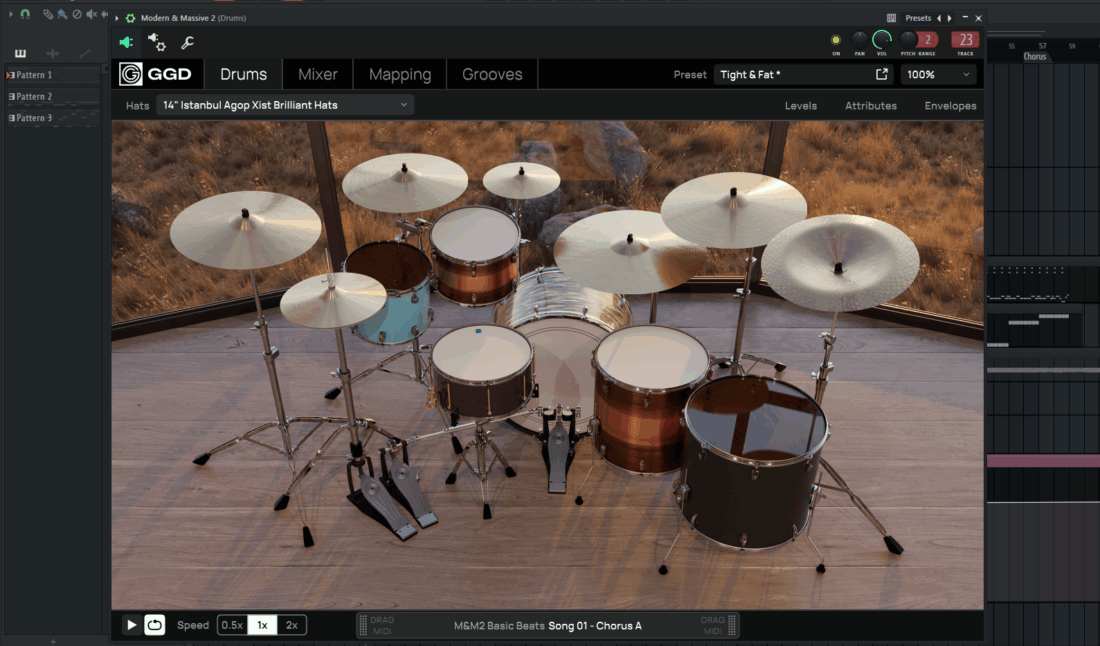Expand the plugin window menu arrow

pos(117,18)
